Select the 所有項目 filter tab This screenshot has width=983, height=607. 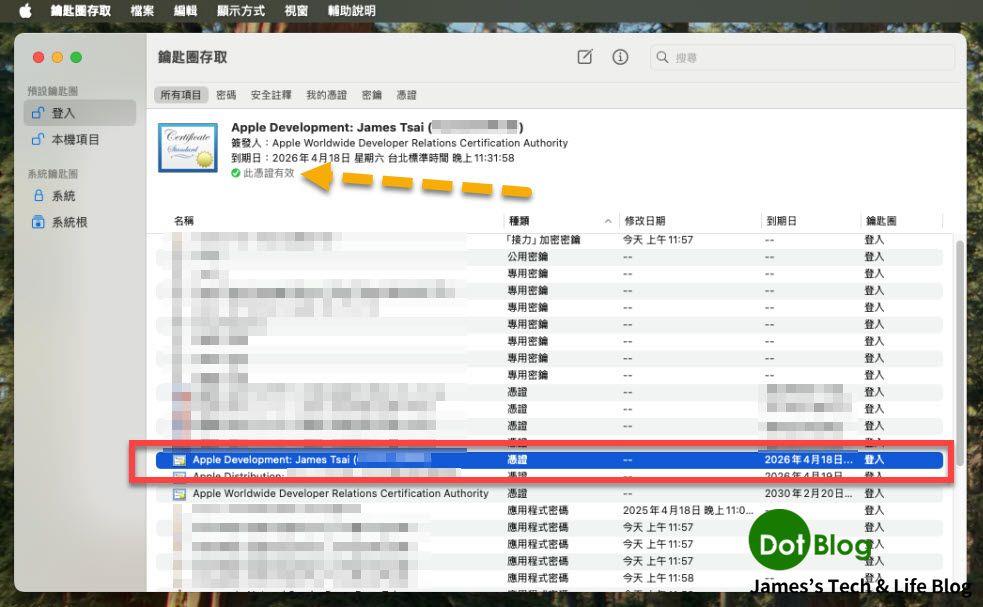(x=182, y=95)
